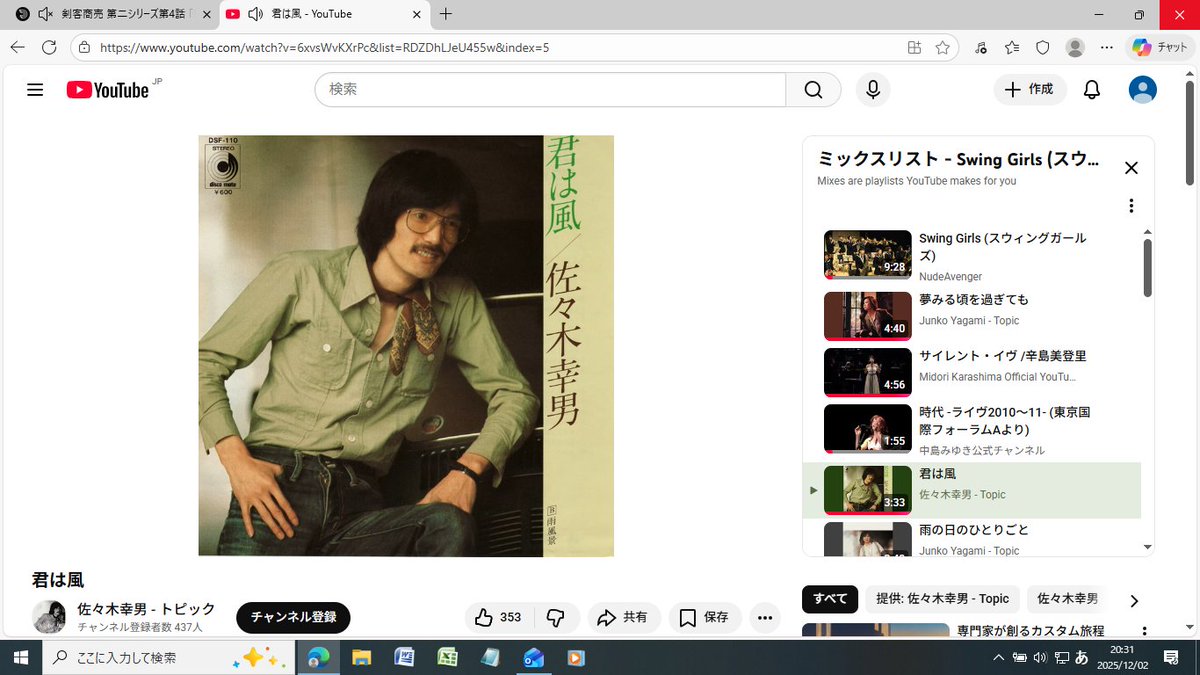
Task: Mute the first tab's speaker icon
Action: click(45, 14)
